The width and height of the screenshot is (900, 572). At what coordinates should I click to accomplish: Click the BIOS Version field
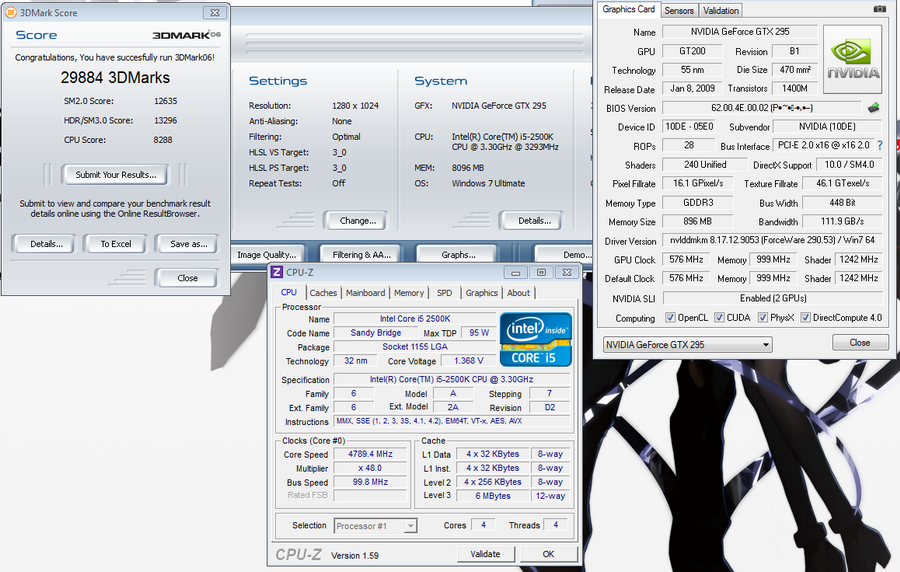(762, 108)
